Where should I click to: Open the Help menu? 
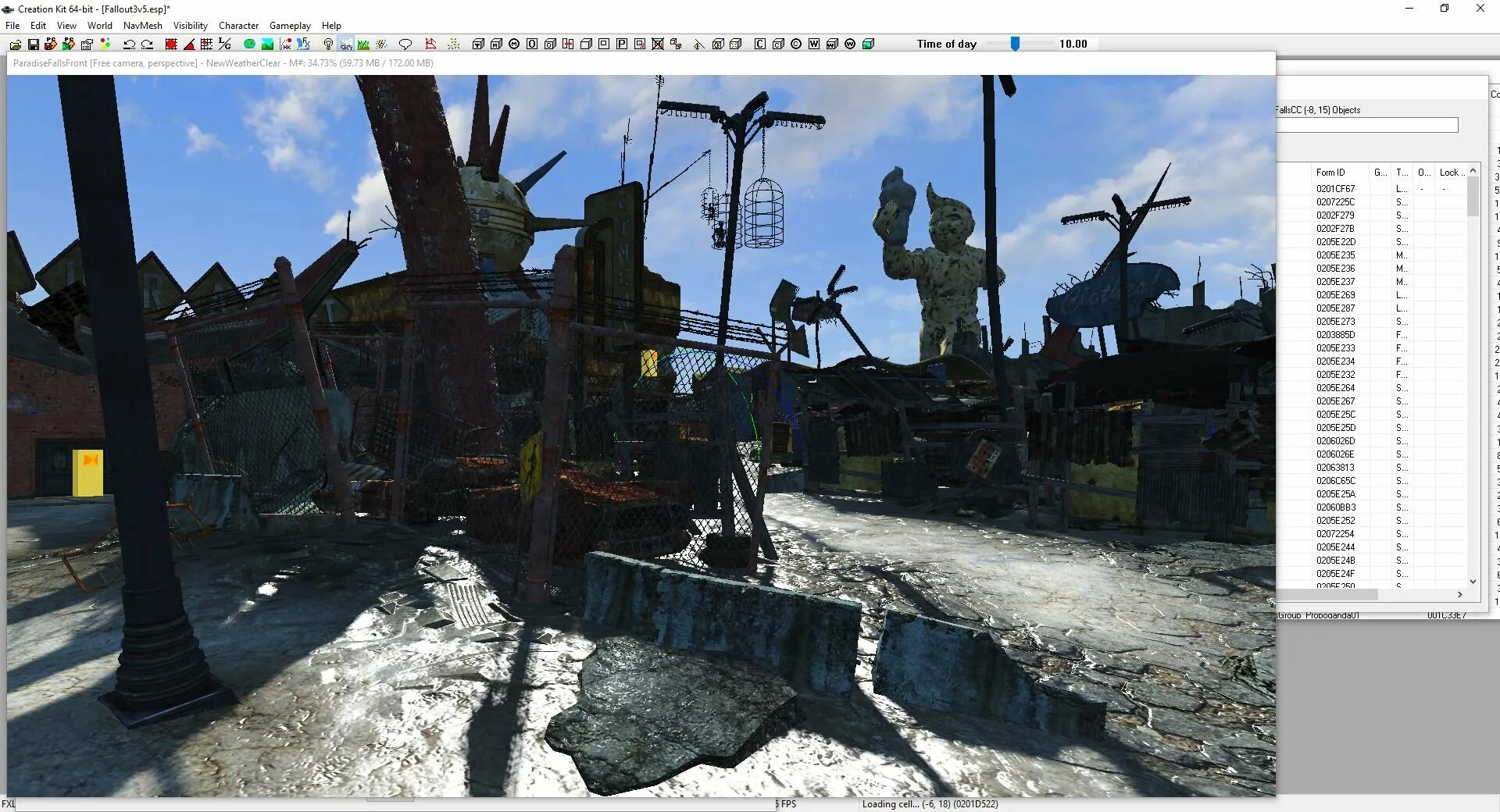[x=331, y=26]
